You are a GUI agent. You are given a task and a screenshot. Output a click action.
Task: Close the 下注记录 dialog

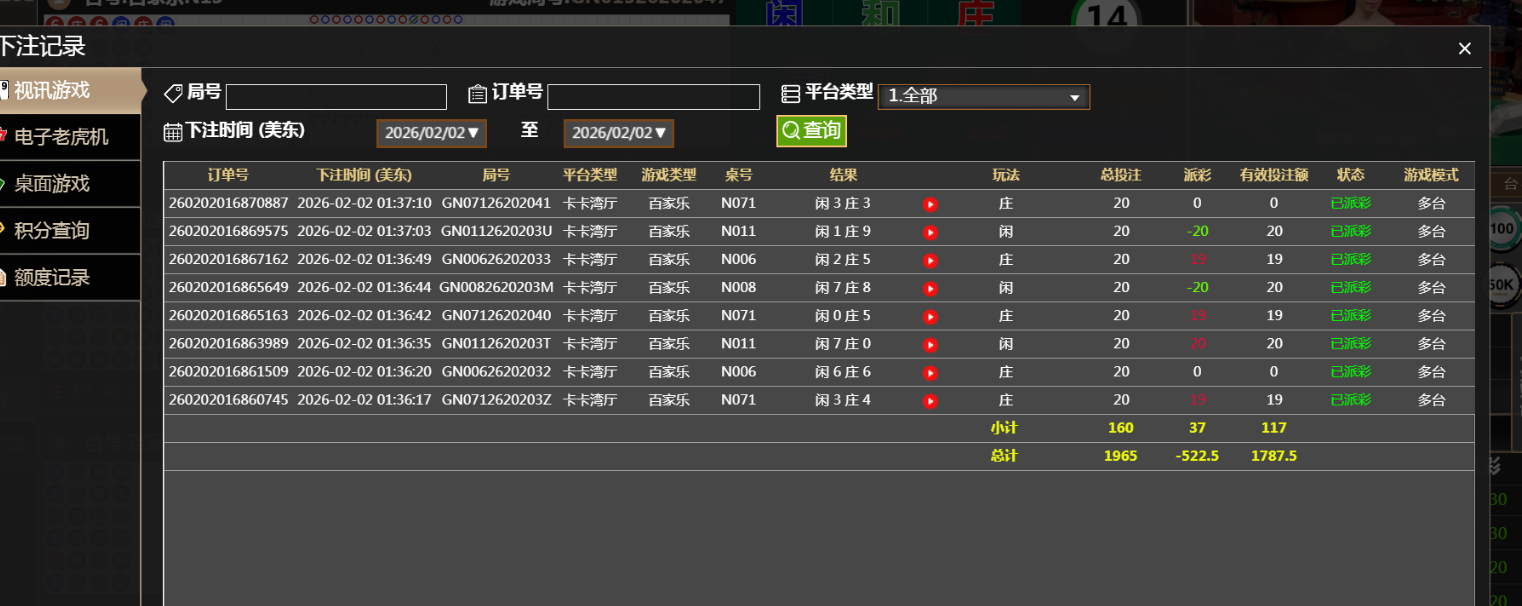tap(1464, 49)
